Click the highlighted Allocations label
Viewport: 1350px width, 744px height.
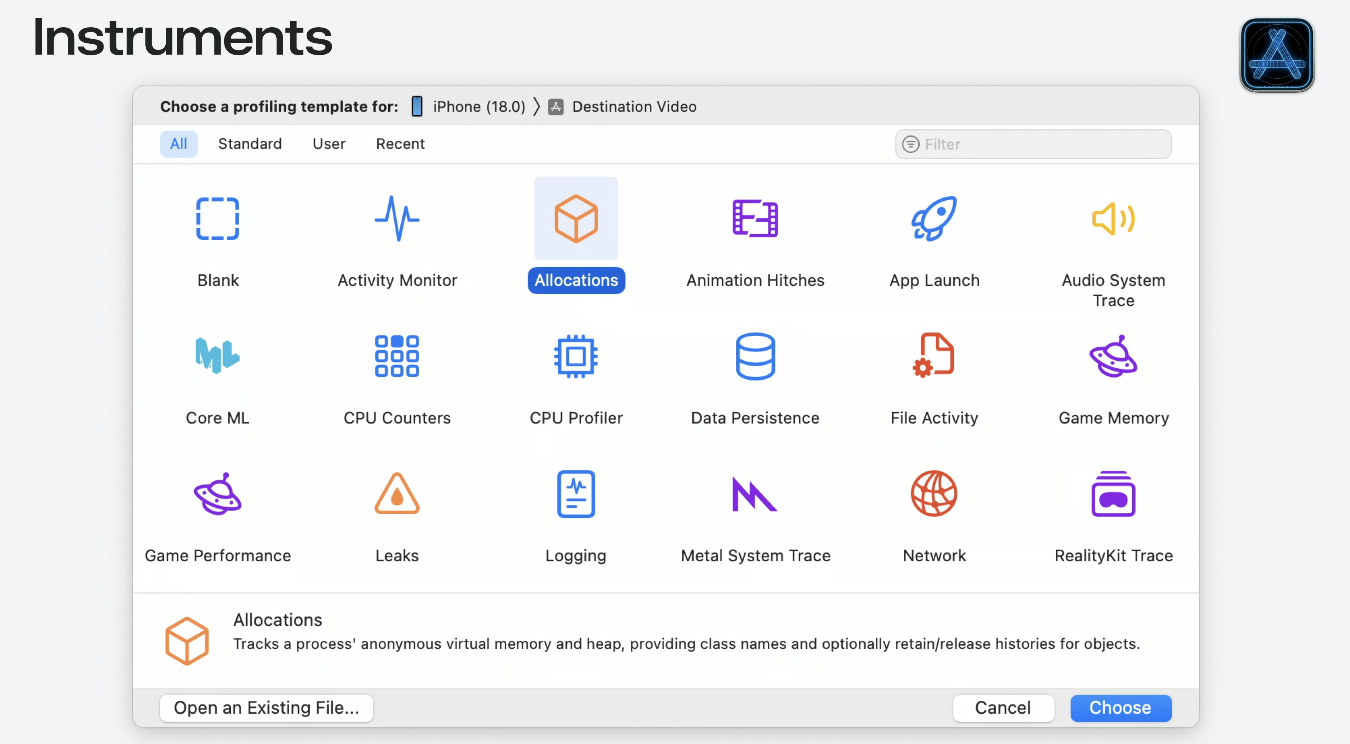click(576, 281)
